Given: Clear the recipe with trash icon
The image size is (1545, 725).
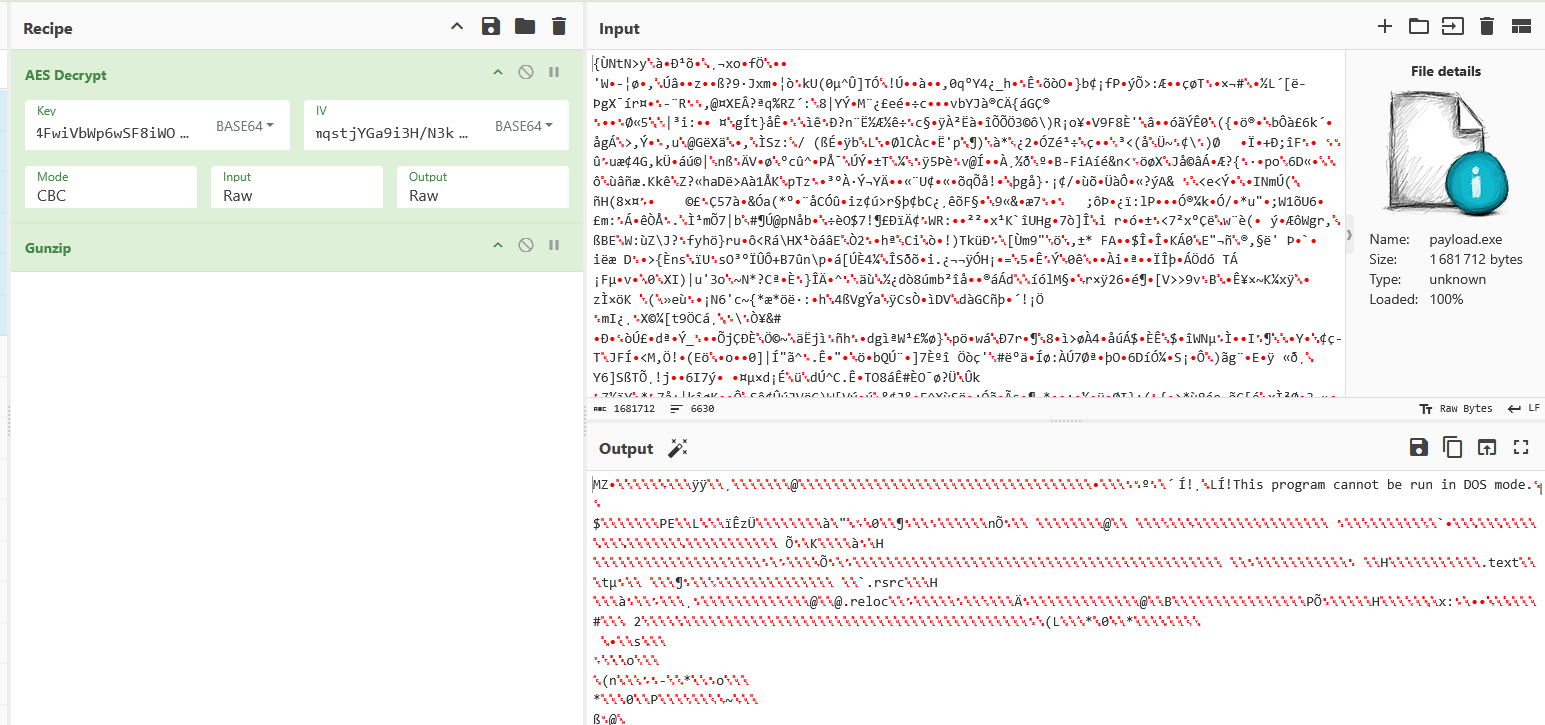Looking at the screenshot, I should click(559, 27).
